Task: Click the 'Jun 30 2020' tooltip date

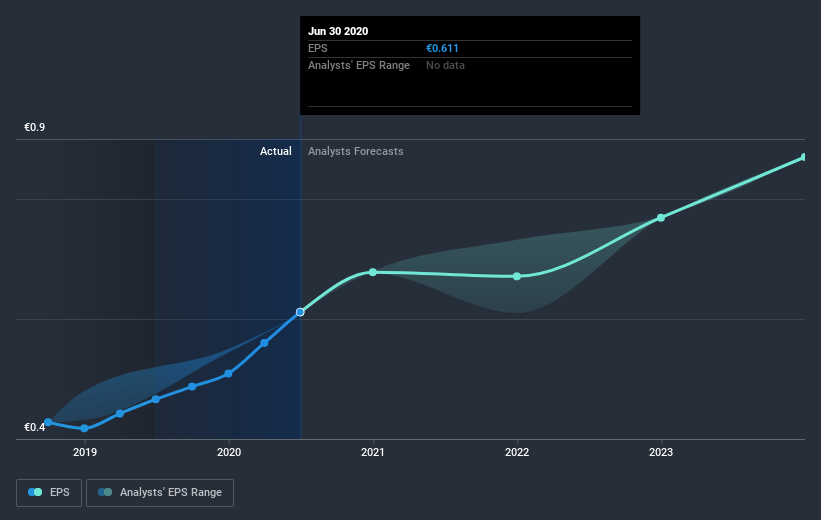Action: point(338,31)
